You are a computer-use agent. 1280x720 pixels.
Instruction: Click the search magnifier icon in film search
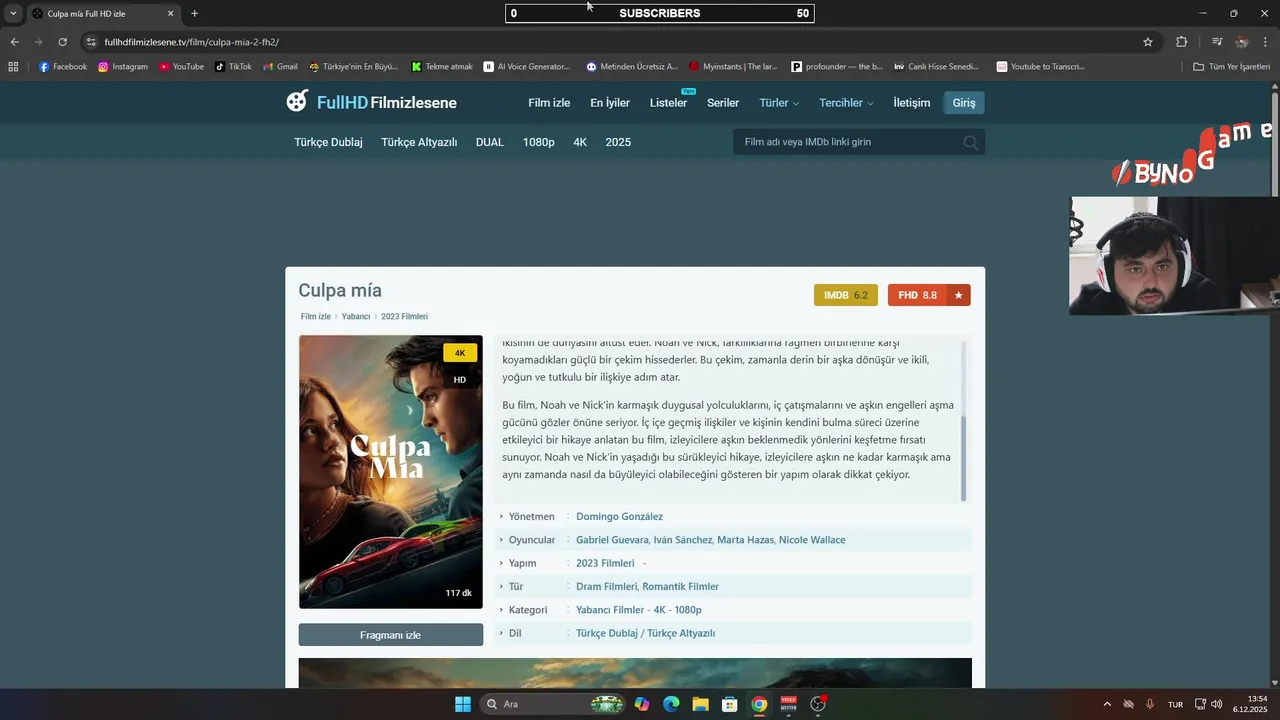click(970, 142)
